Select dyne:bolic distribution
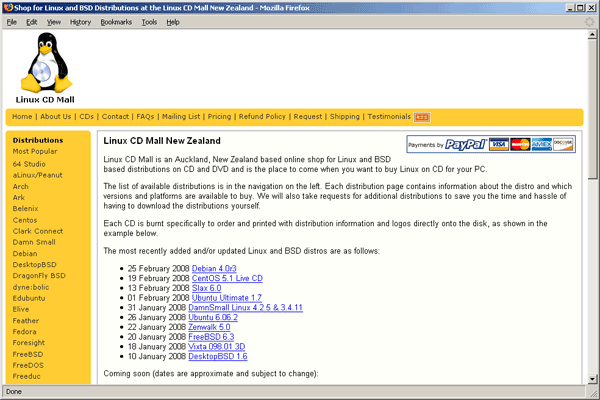The width and height of the screenshot is (600, 400). (31, 287)
